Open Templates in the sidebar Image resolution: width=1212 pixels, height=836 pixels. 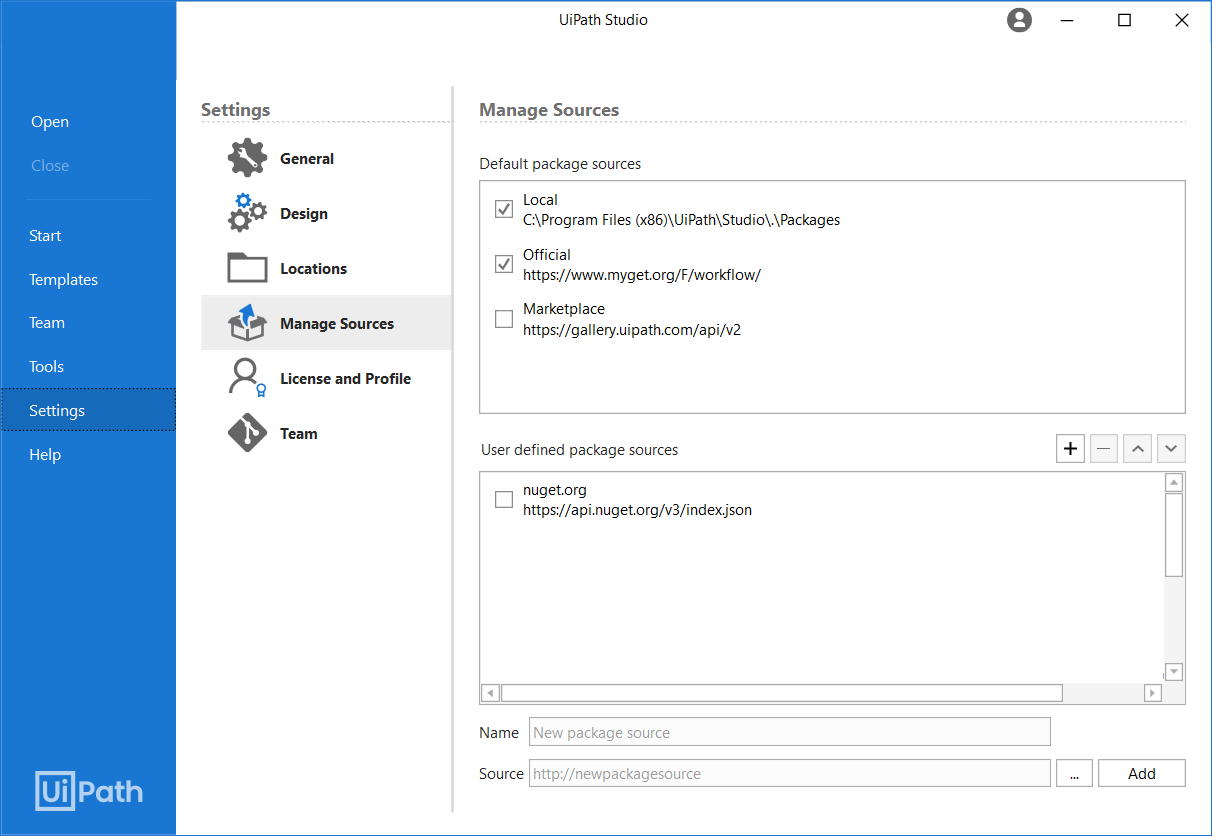[63, 280]
